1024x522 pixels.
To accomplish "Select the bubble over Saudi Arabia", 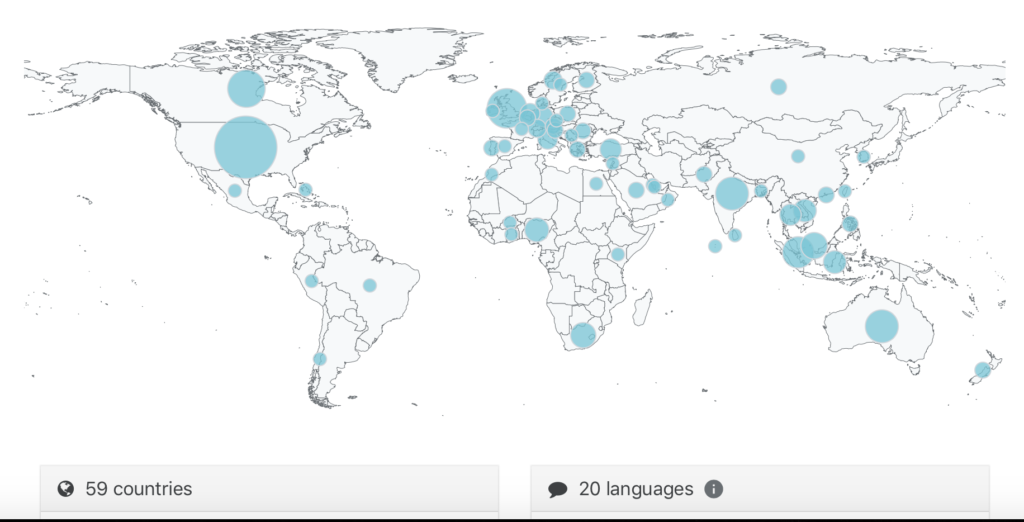I will [x=636, y=190].
